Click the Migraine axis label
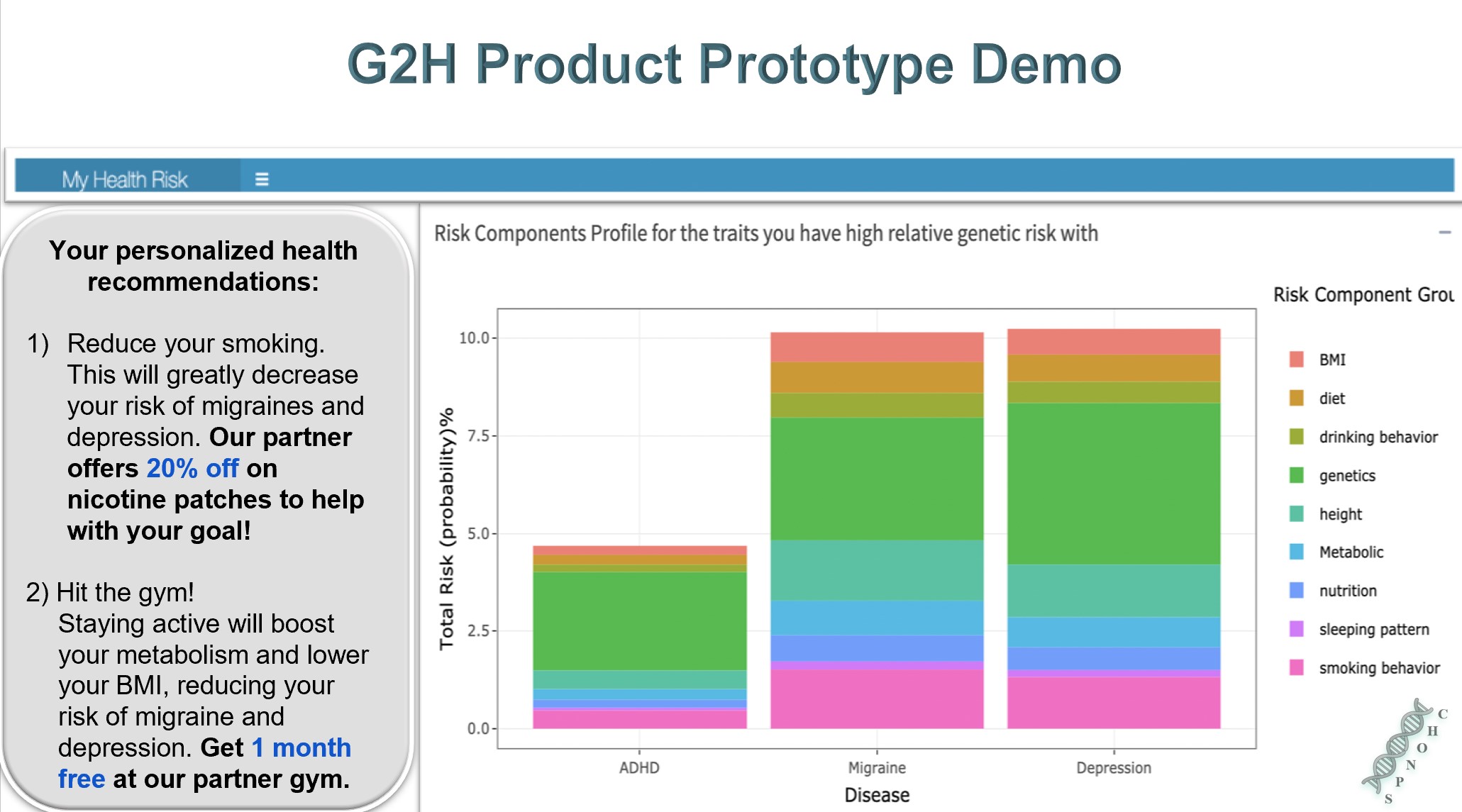1462x812 pixels. [x=877, y=767]
